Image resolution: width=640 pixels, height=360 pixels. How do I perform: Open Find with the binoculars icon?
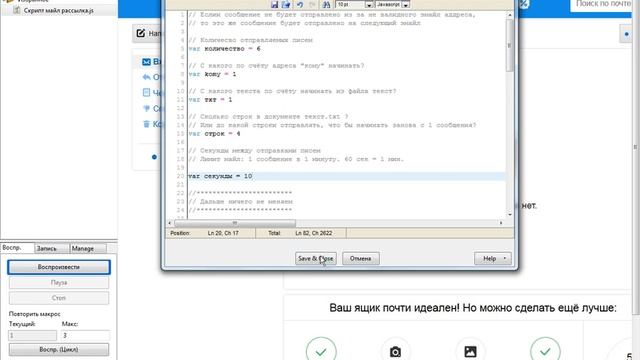326,4
